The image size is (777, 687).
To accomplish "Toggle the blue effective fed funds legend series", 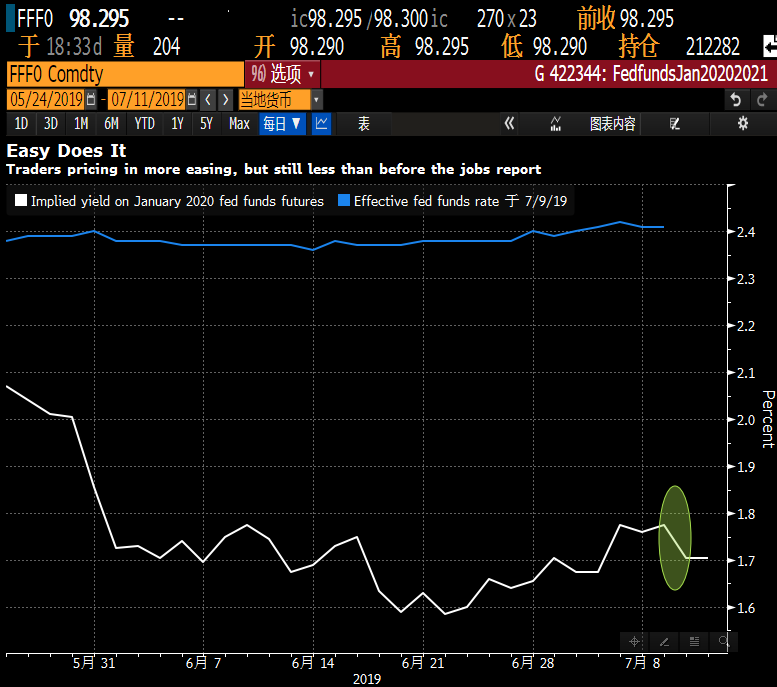I will 344,201.
